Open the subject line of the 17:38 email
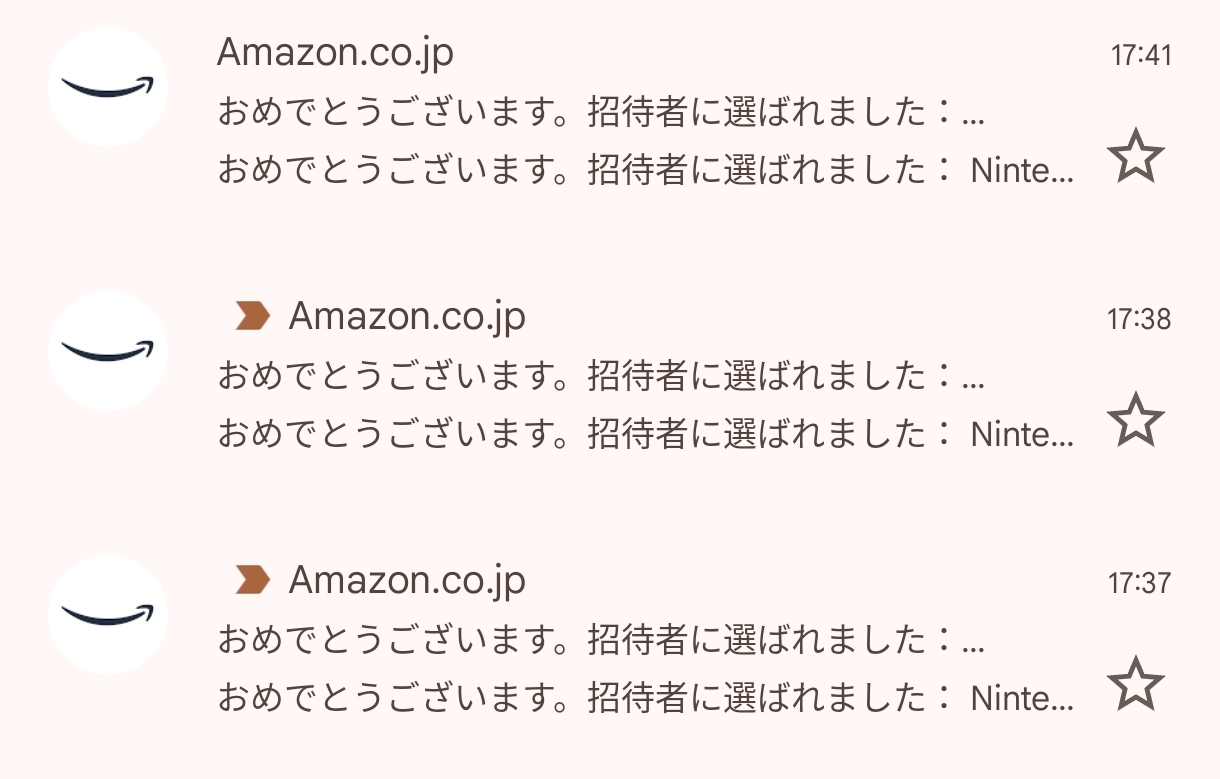 [601, 378]
